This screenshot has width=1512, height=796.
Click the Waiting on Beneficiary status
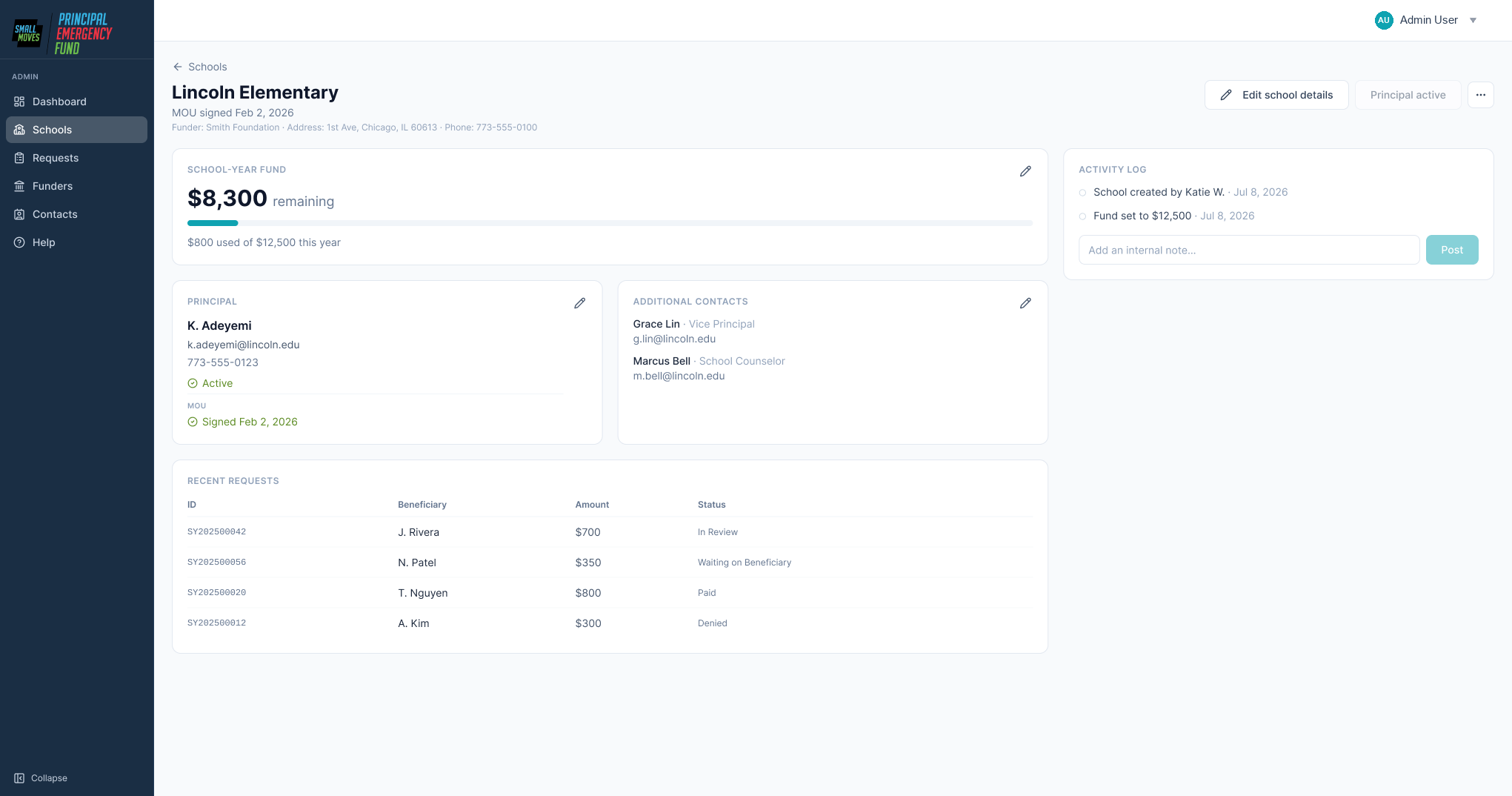[x=745, y=563]
